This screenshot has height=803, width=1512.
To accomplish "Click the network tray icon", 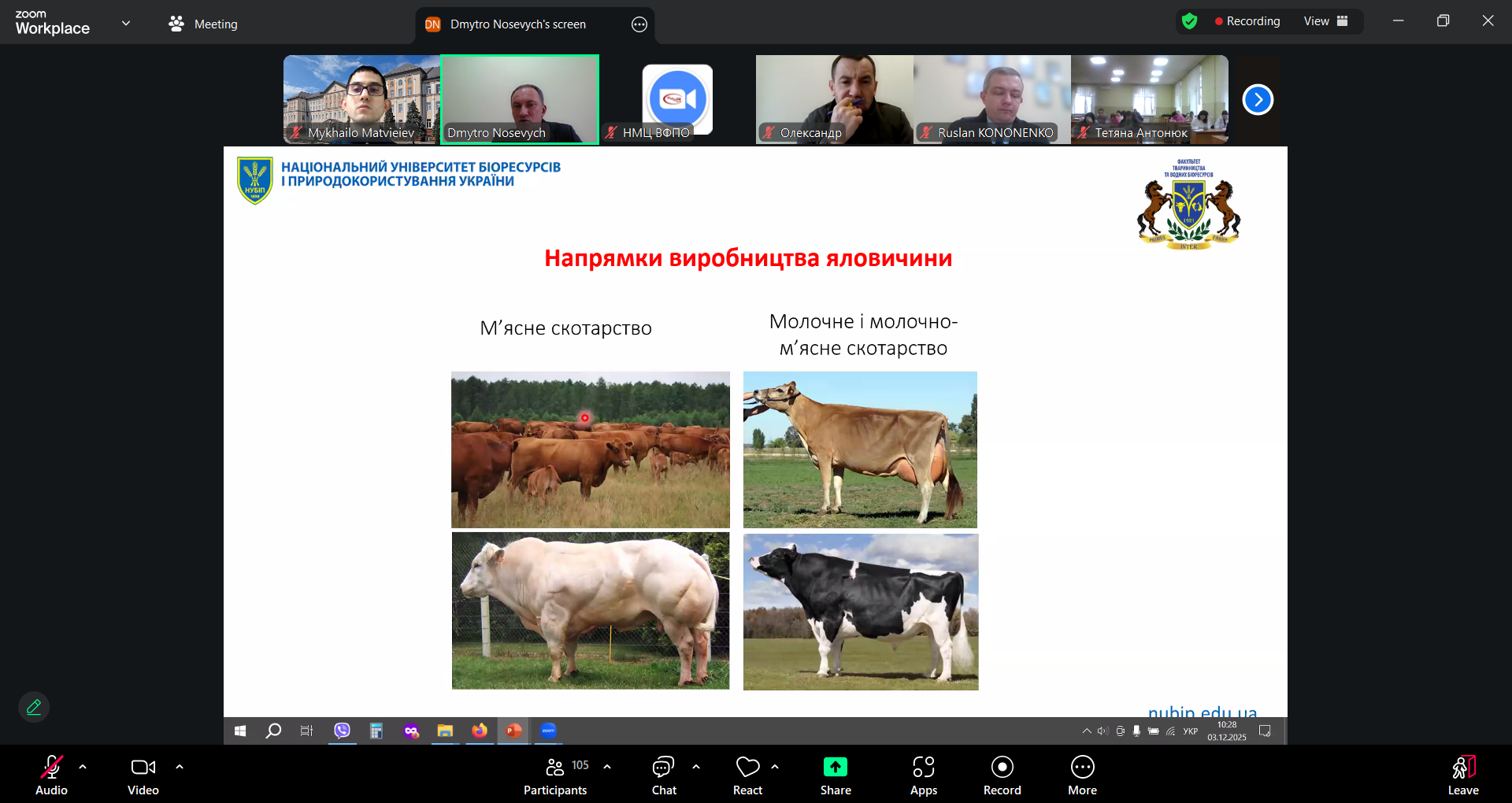I will [1171, 731].
